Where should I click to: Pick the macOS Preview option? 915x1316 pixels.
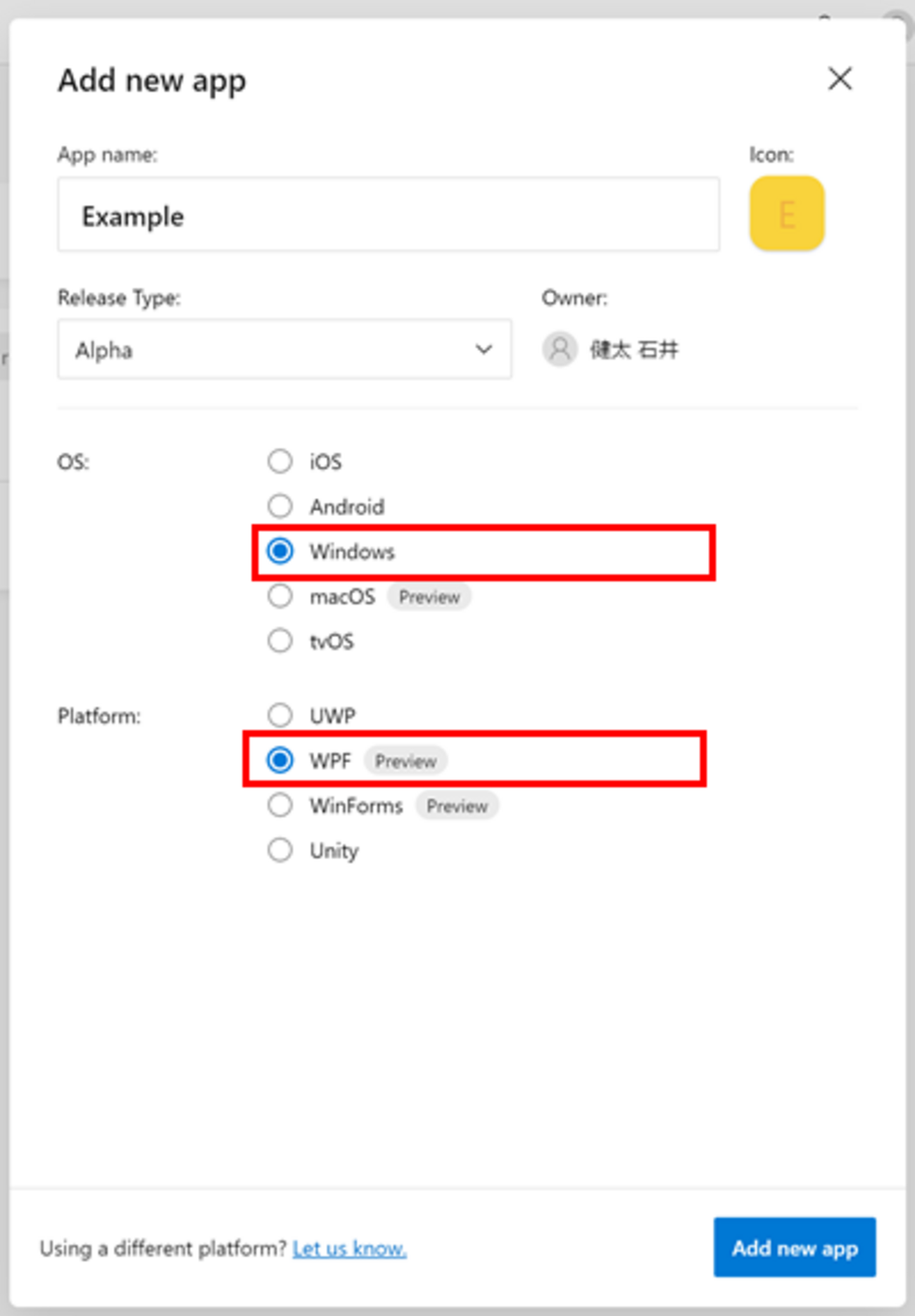pos(280,596)
